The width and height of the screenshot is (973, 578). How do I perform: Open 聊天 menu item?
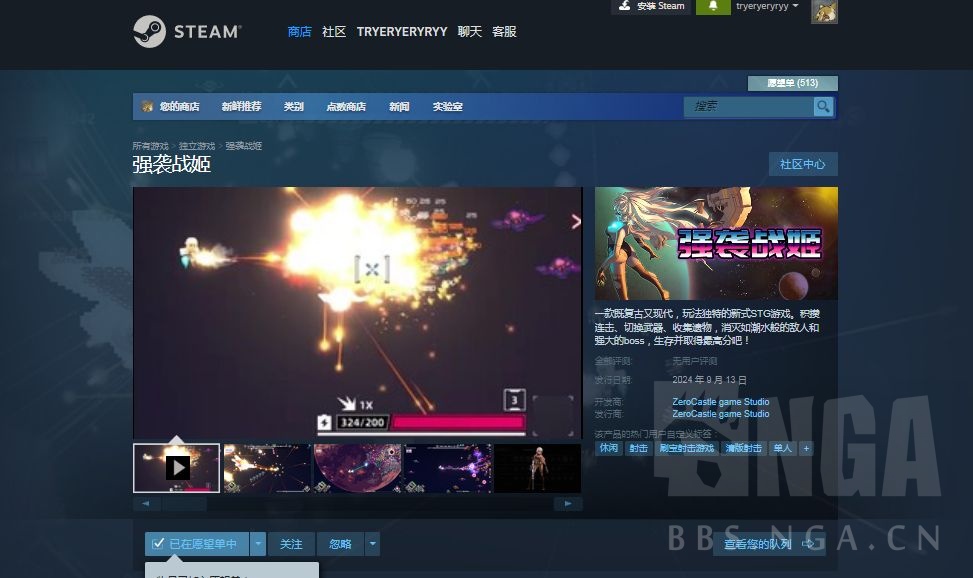pos(470,32)
